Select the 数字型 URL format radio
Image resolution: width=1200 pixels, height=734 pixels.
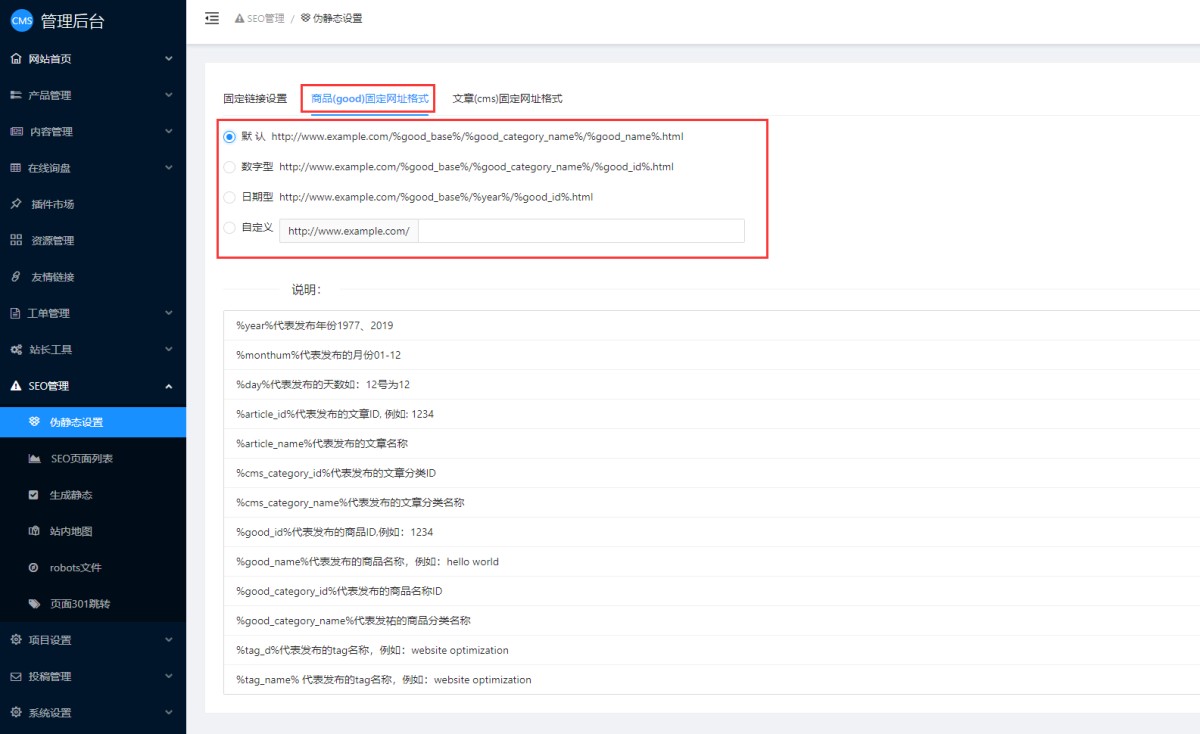click(230, 166)
